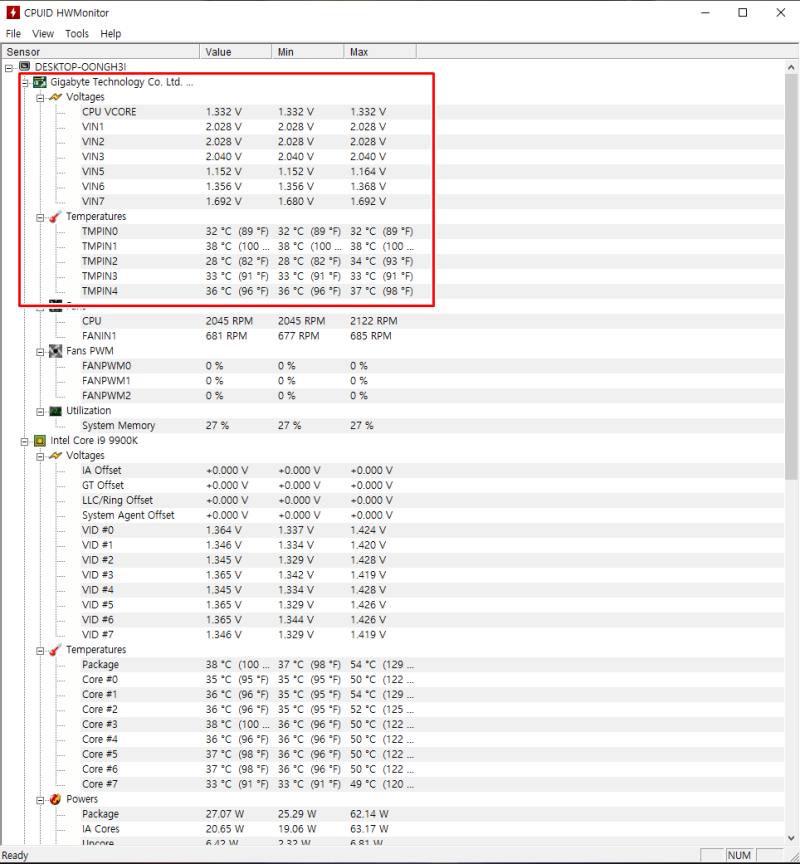
Task: Collapse the Utilization section
Action: click(40, 412)
